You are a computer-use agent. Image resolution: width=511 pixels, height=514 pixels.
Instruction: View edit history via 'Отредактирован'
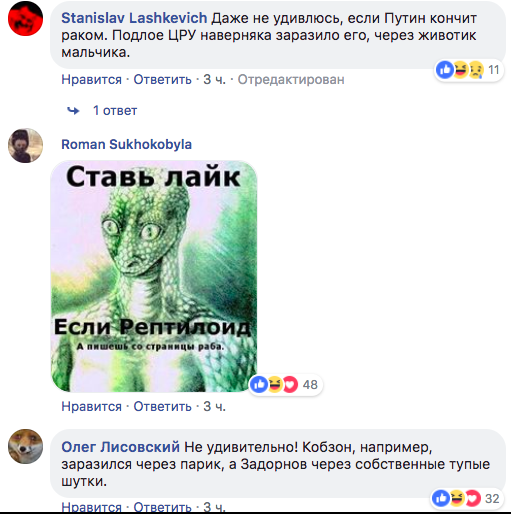point(291,80)
